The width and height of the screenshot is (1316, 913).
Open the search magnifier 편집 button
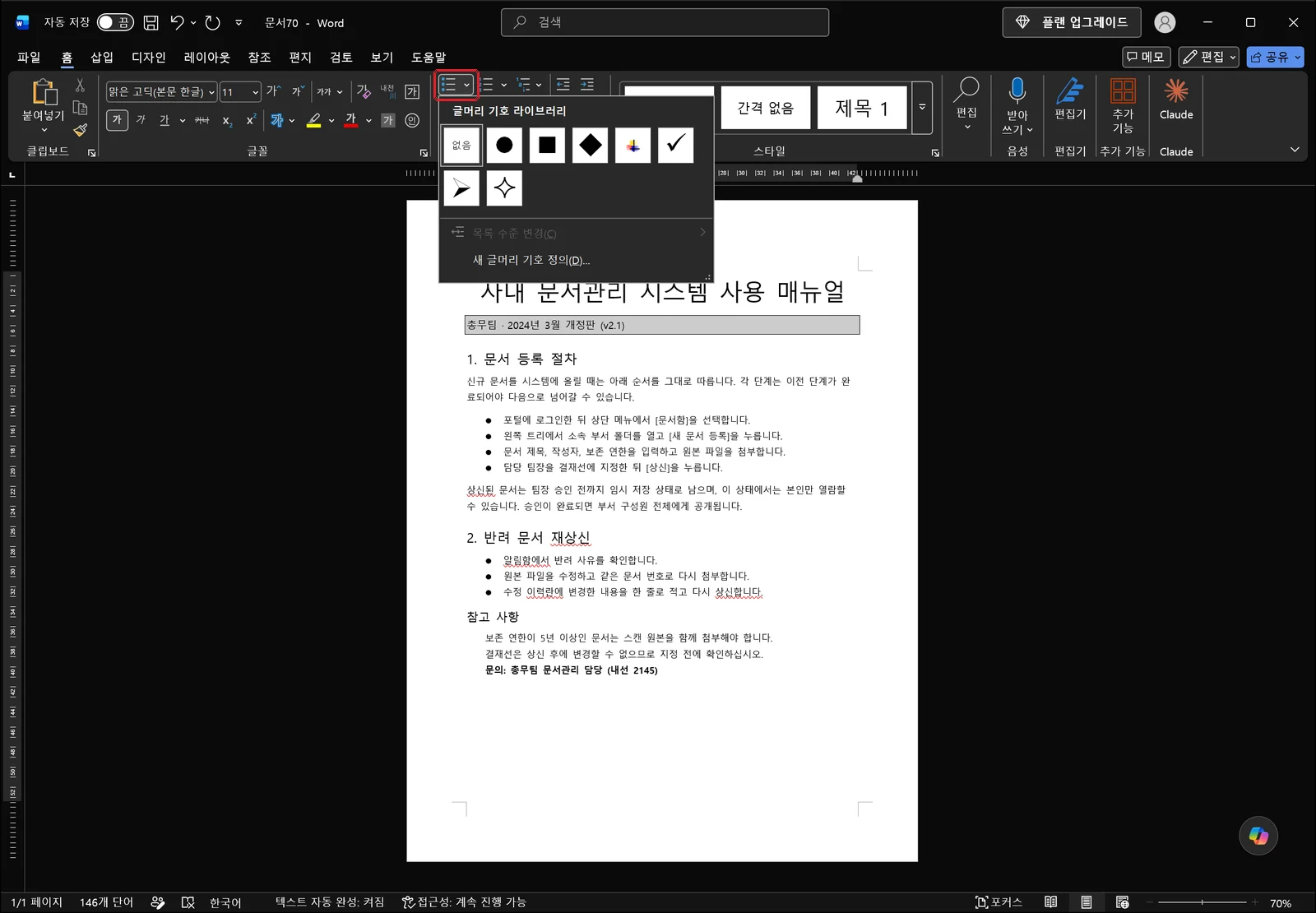[966, 103]
